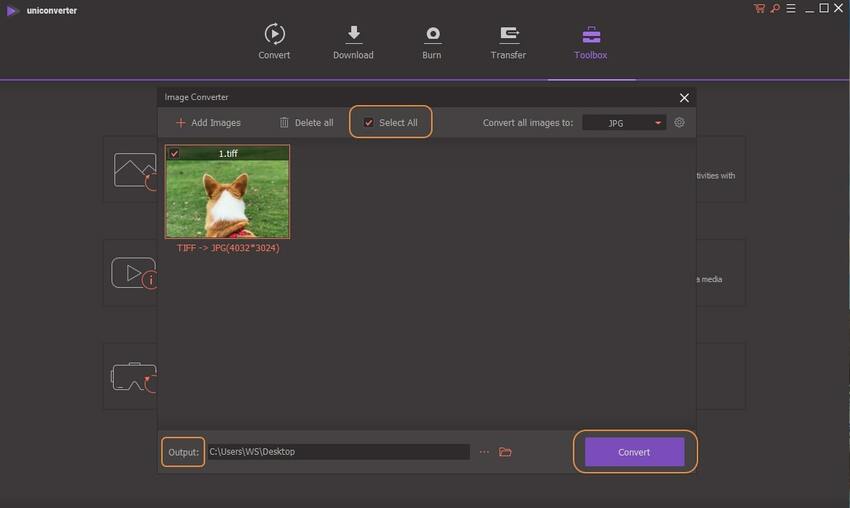This screenshot has width=850, height=508.
Task: Open image conversion settings gear
Action: pyautogui.click(x=679, y=123)
